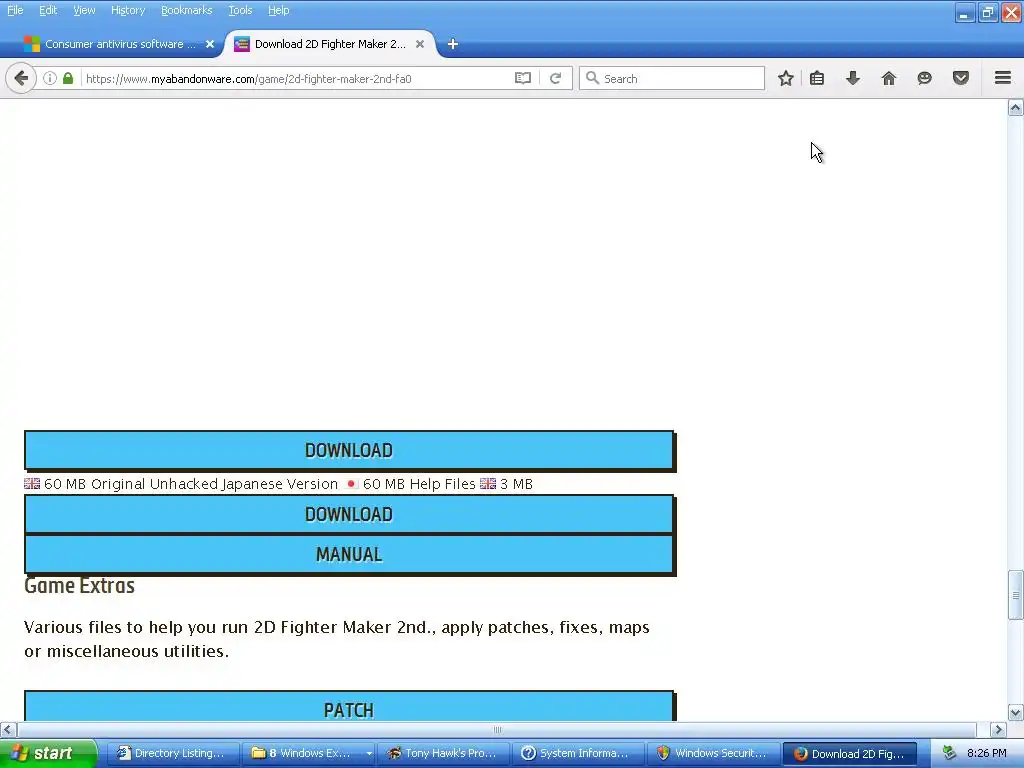This screenshot has width=1024, height=768.
Task: Click UK flag before 60 MB
Action: 32,484
